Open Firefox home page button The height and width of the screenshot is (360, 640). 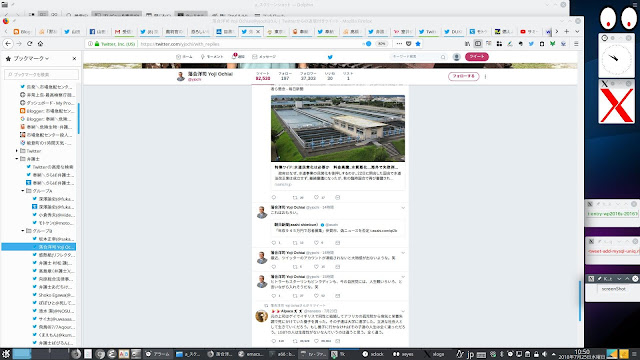click(x=40, y=44)
